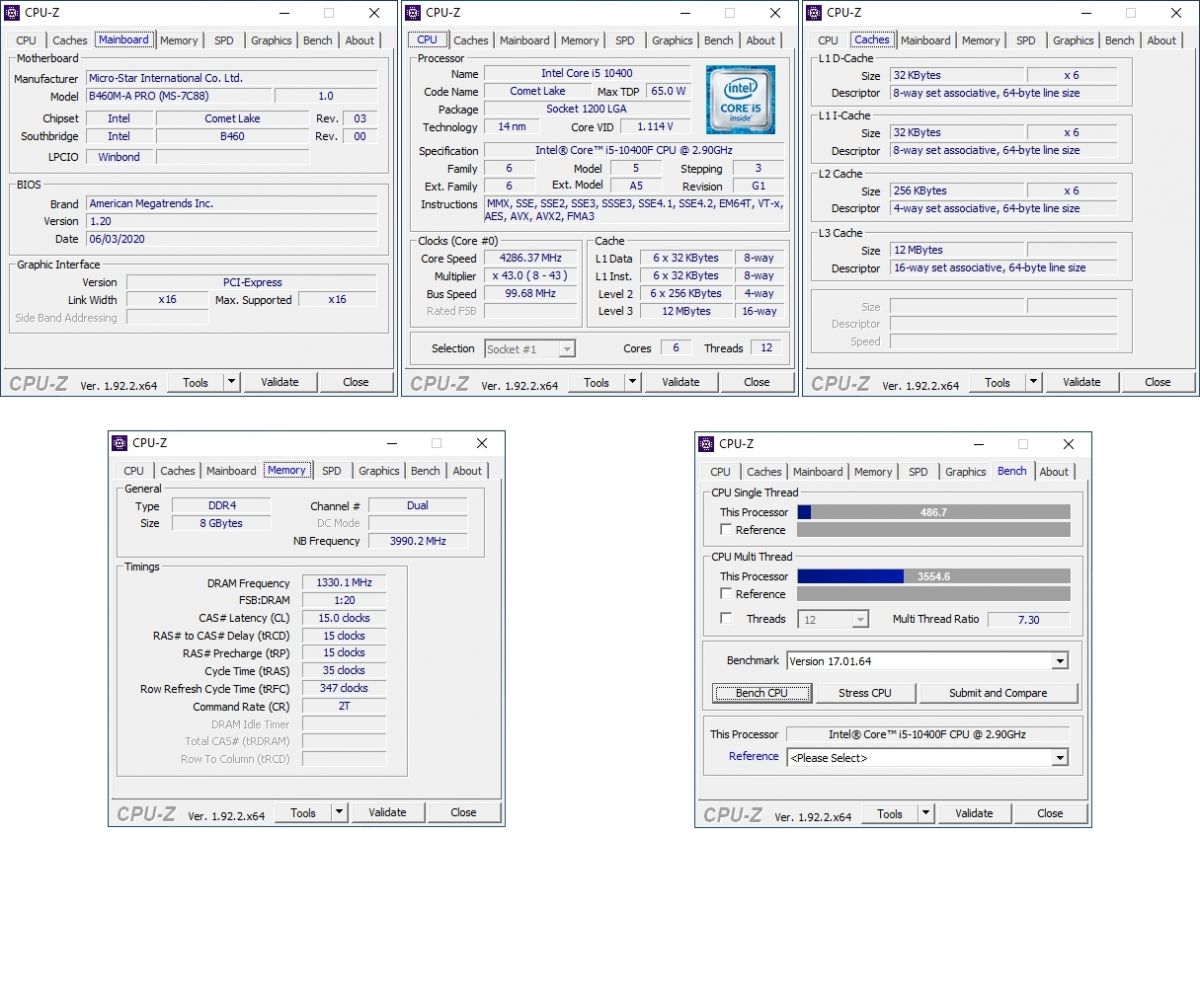Click the NB Frequency value 3990.2 MHz

click(417, 541)
